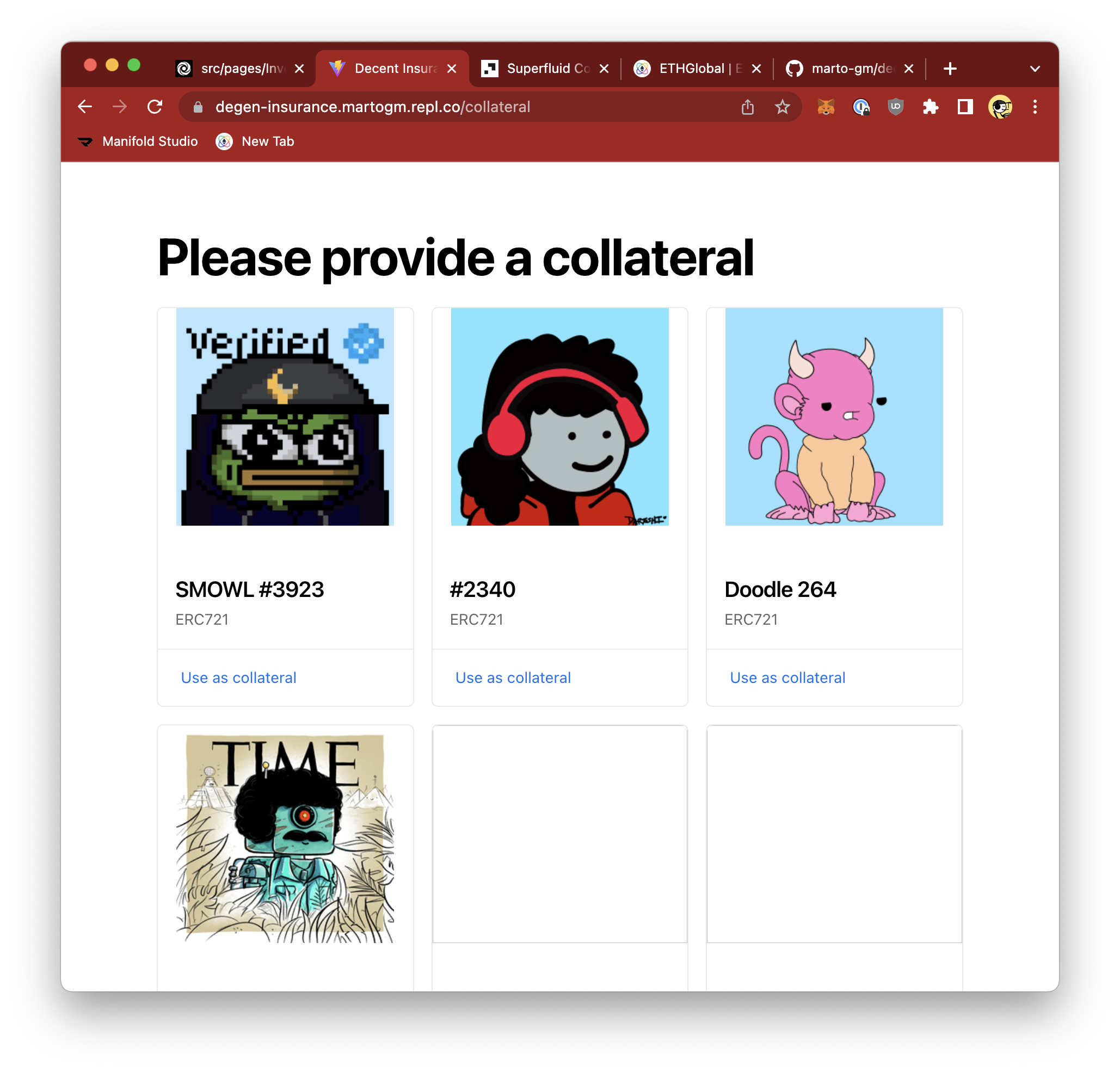
Task: Use SMOWL #3923 as collateral
Action: tap(238, 678)
